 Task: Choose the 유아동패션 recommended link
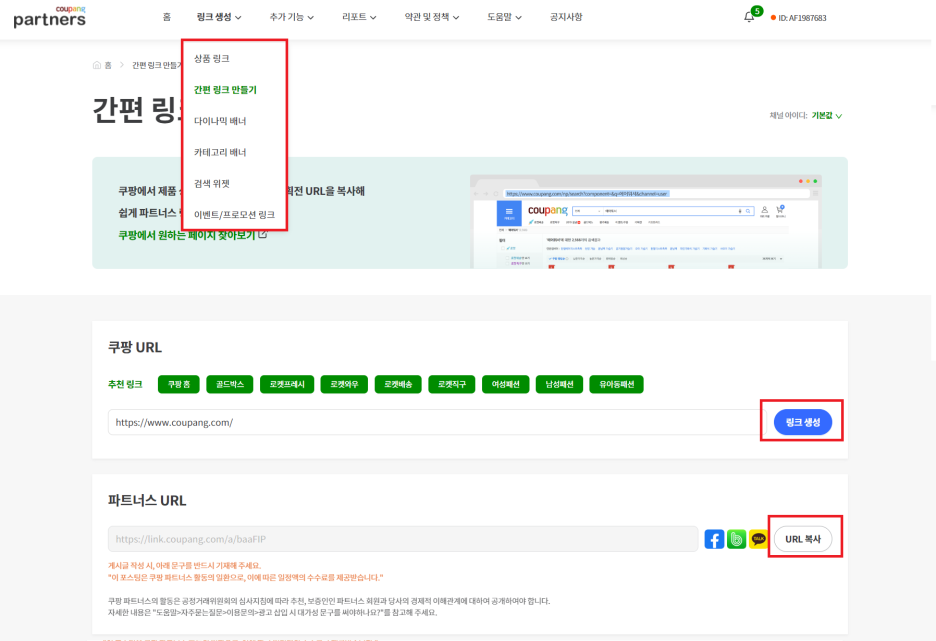point(617,384)
